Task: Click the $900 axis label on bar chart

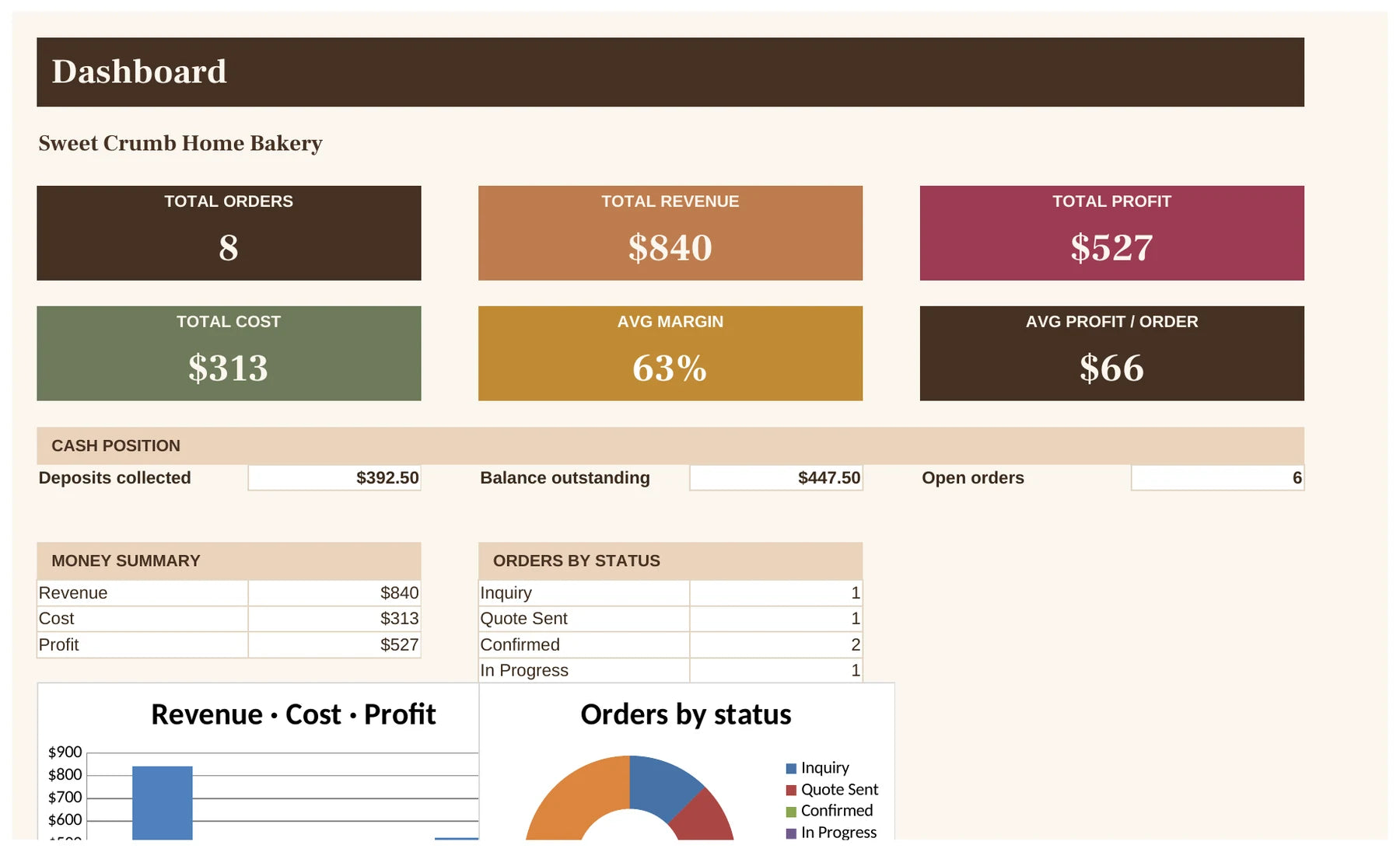Action: [65, 752]
